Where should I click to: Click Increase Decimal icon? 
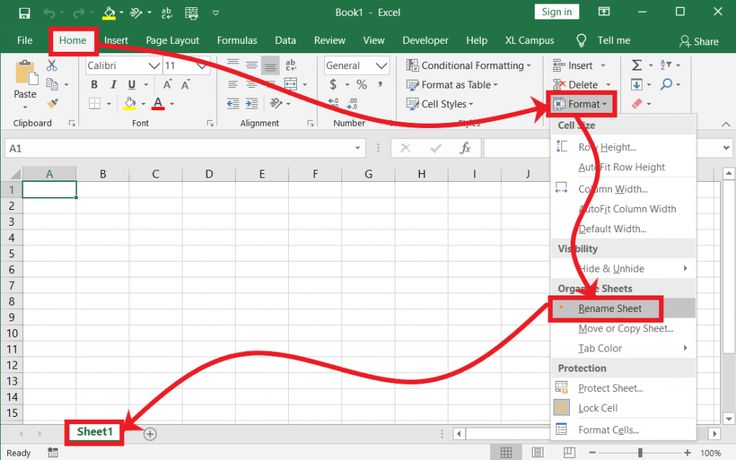(x=334, y=103)
